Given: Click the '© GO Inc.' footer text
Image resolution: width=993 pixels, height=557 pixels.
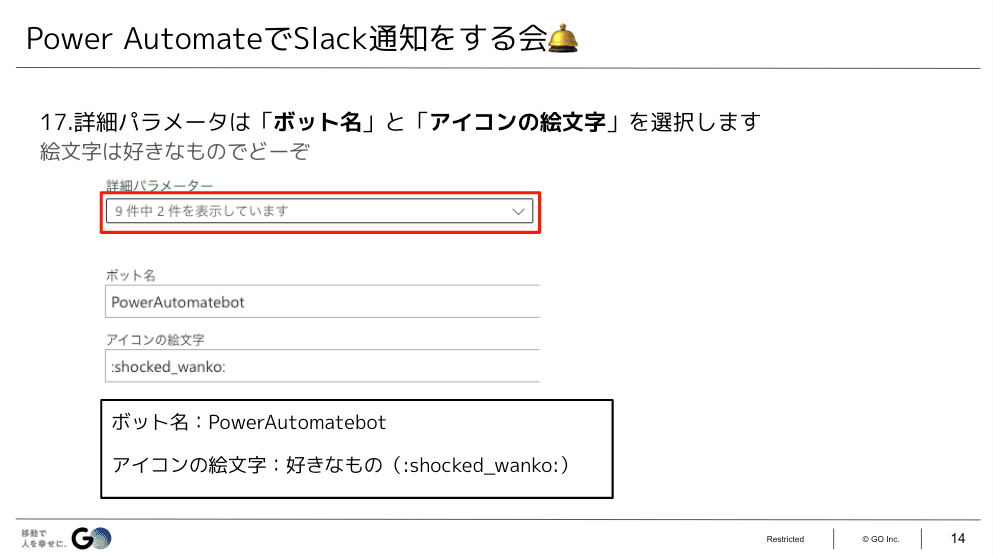Looking at the screenshot, I should coord(880,539).
